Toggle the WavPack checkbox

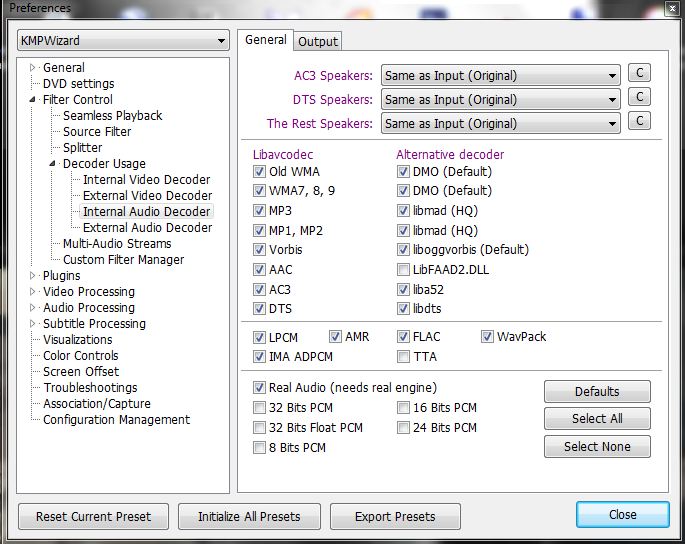(x=487, y=336)
